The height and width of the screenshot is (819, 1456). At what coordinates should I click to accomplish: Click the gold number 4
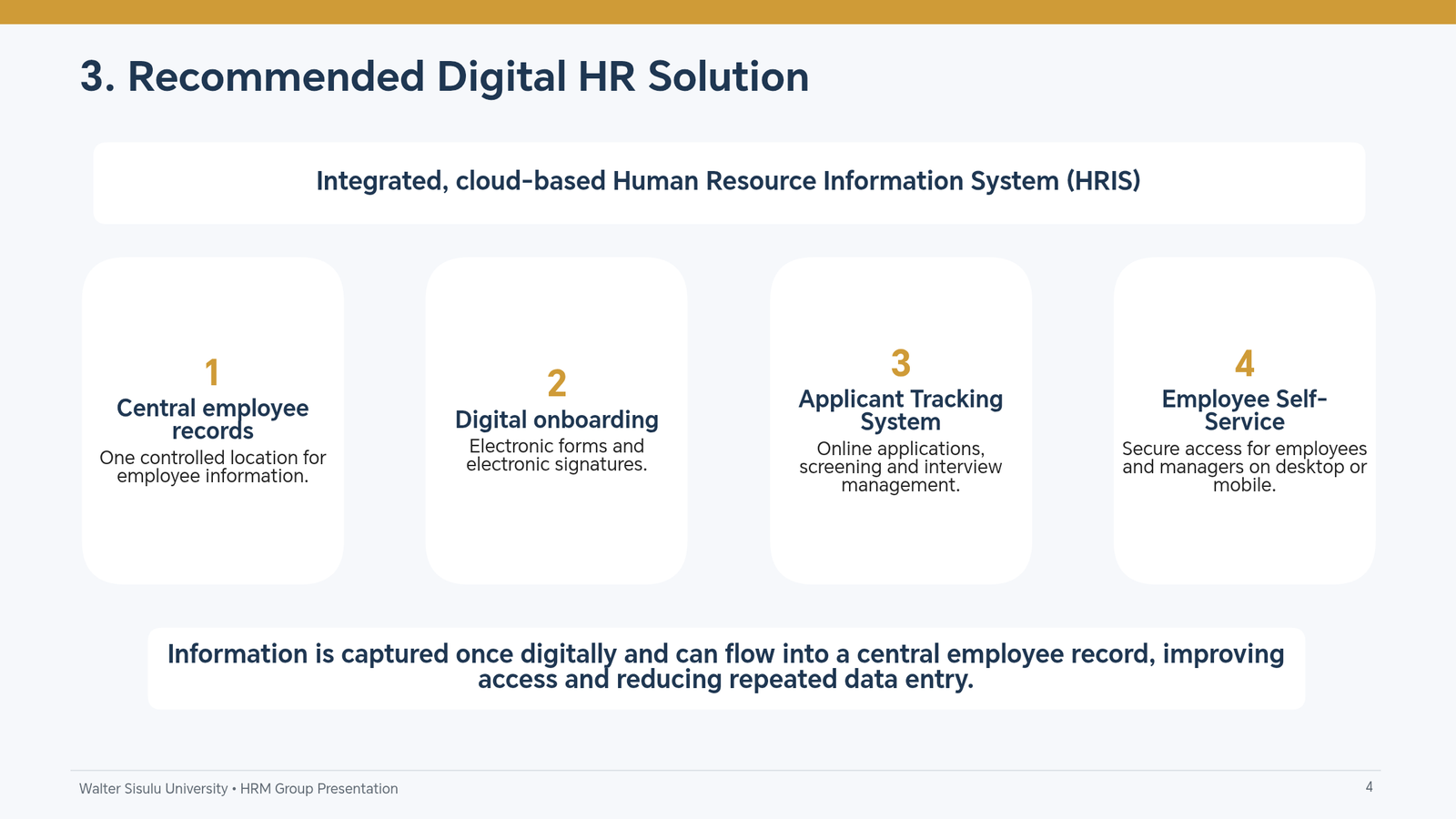(1245, 364)
